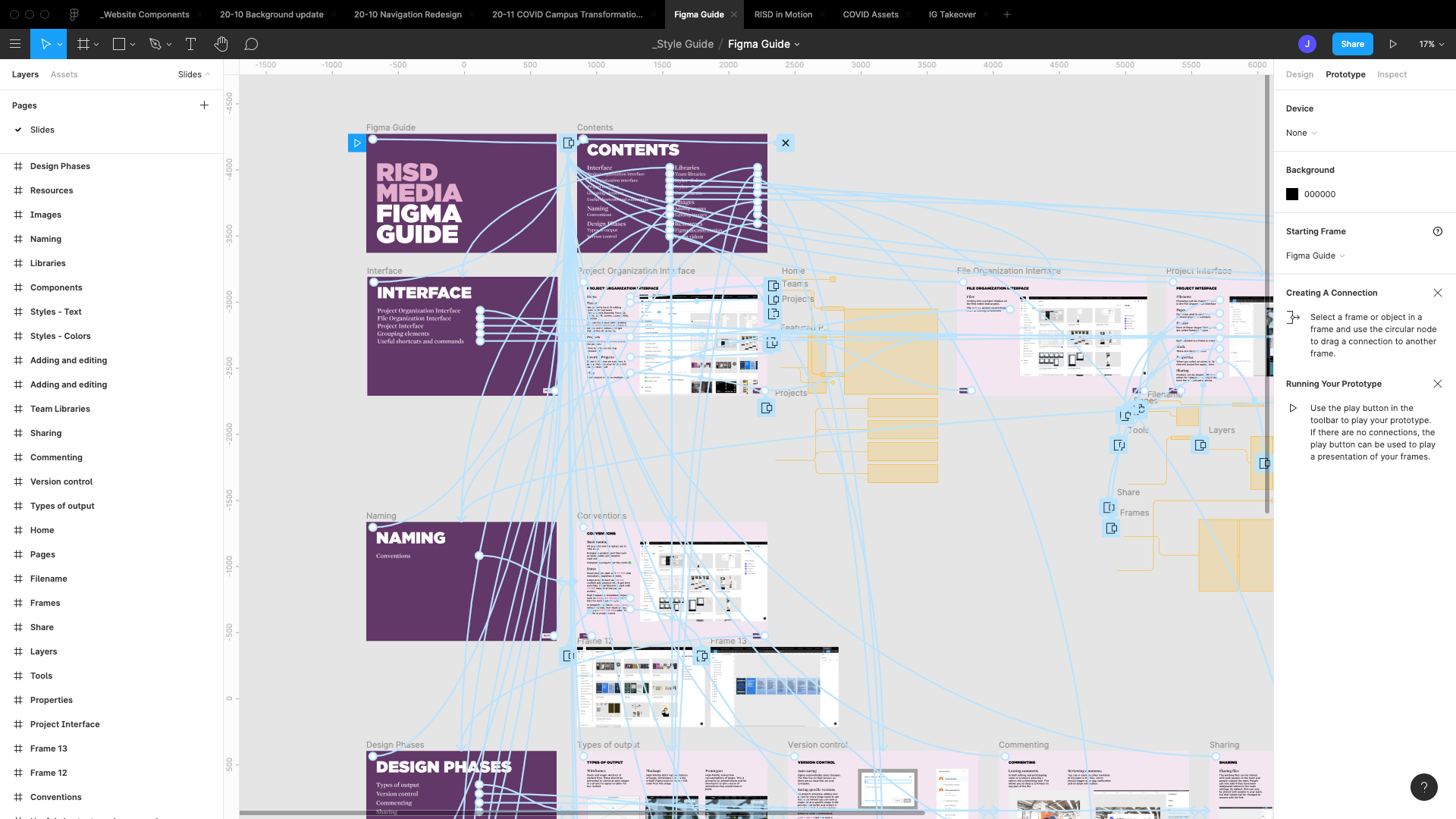Open a new tab with plus icon

pyautogui.click(x=1007, y=14)
